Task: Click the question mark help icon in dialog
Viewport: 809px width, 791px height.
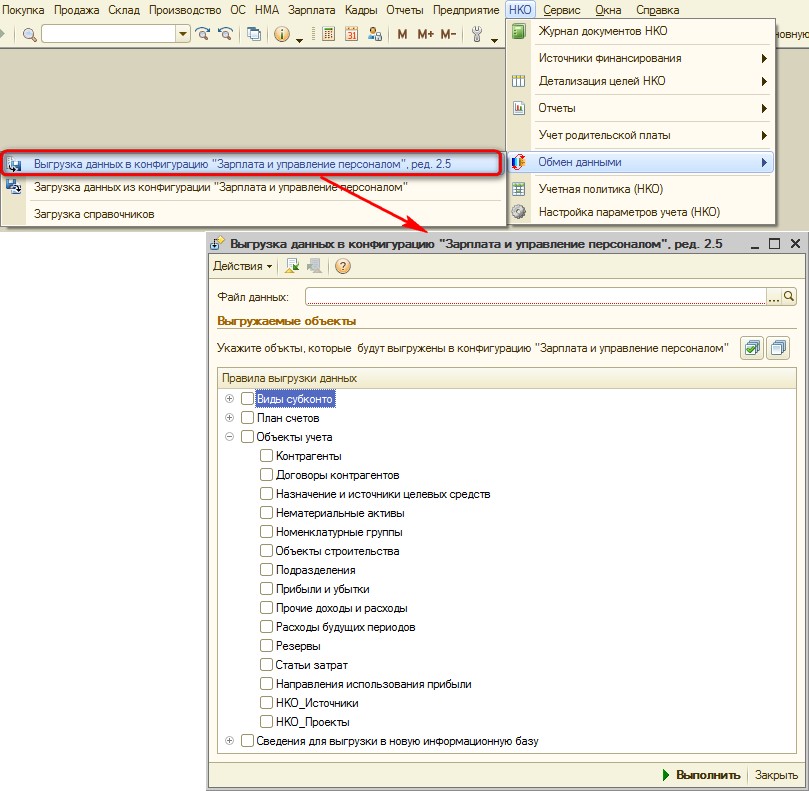Action: [x=343, y=266]
